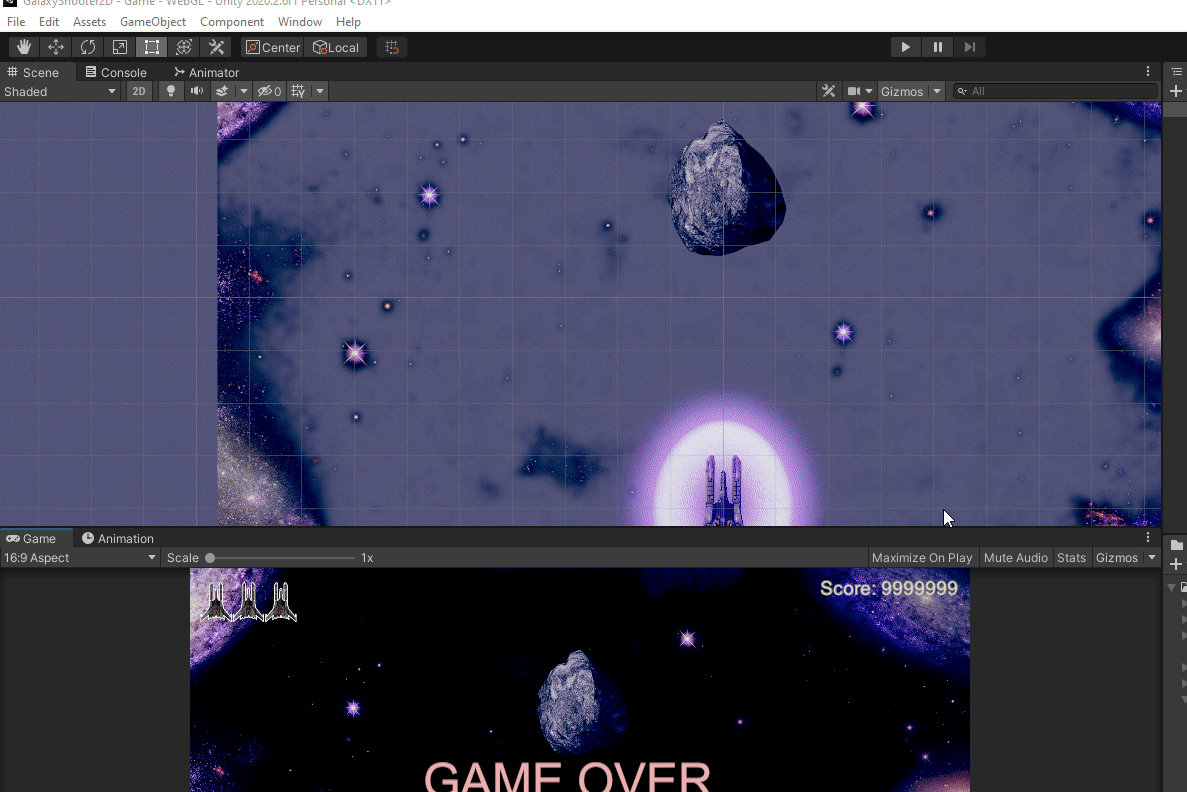This screenshot has height=792, width=1187.
Task: Switch to the Animator tab
Action: 206,72
